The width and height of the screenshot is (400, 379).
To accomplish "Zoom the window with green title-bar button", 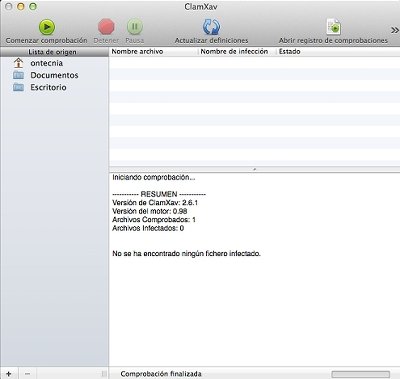I will coord(33,6).
